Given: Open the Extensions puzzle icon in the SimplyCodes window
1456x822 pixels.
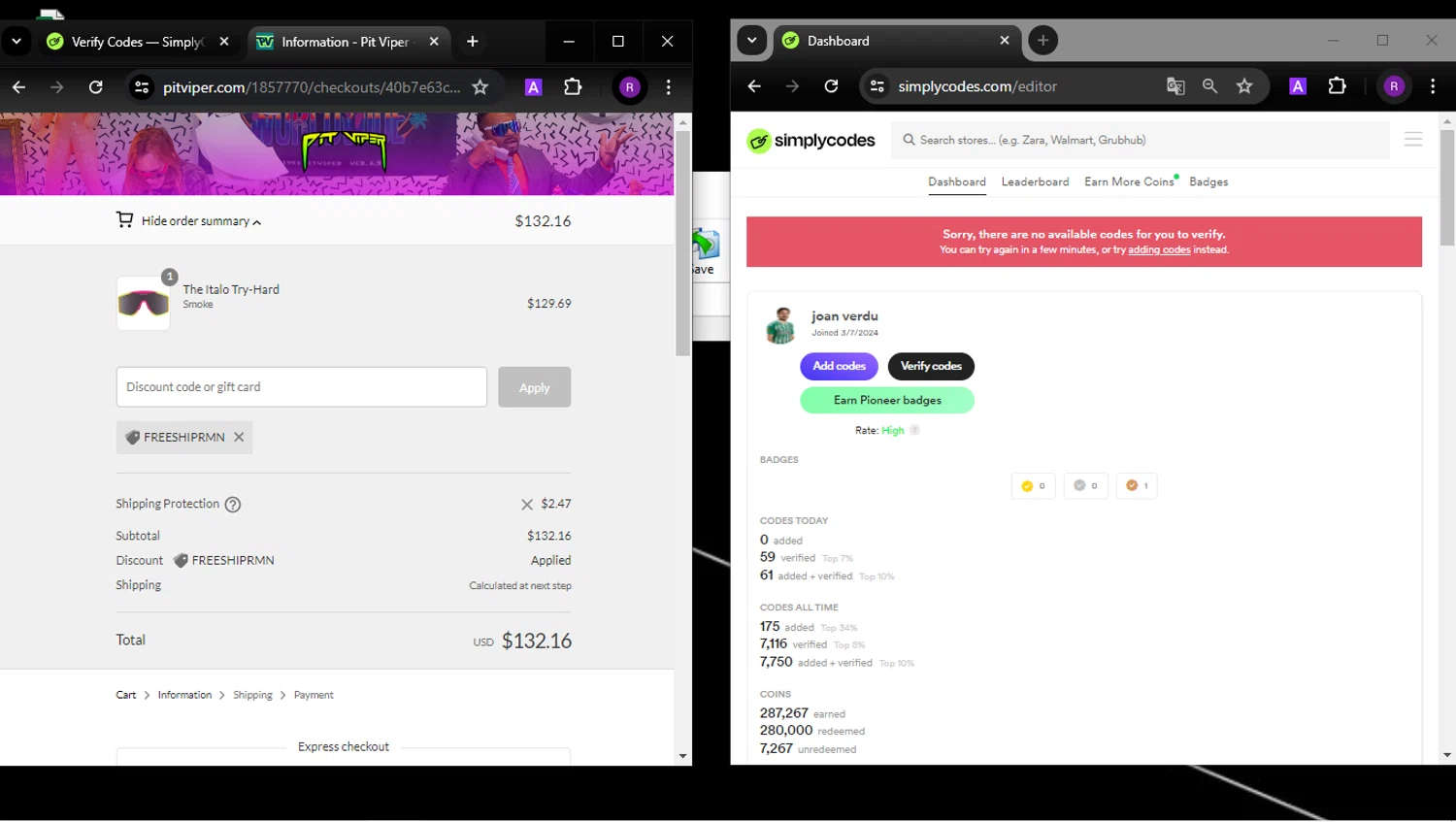Looking at the screenshot, I should (x=1338, y=86).
